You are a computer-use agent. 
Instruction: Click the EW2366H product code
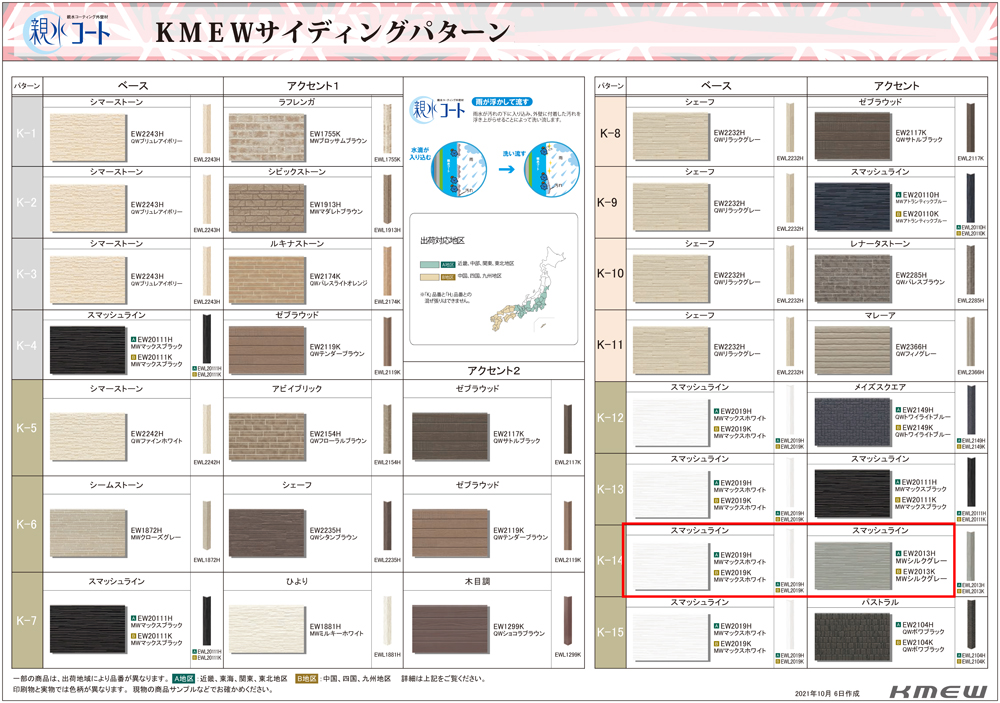coord(911,346)
